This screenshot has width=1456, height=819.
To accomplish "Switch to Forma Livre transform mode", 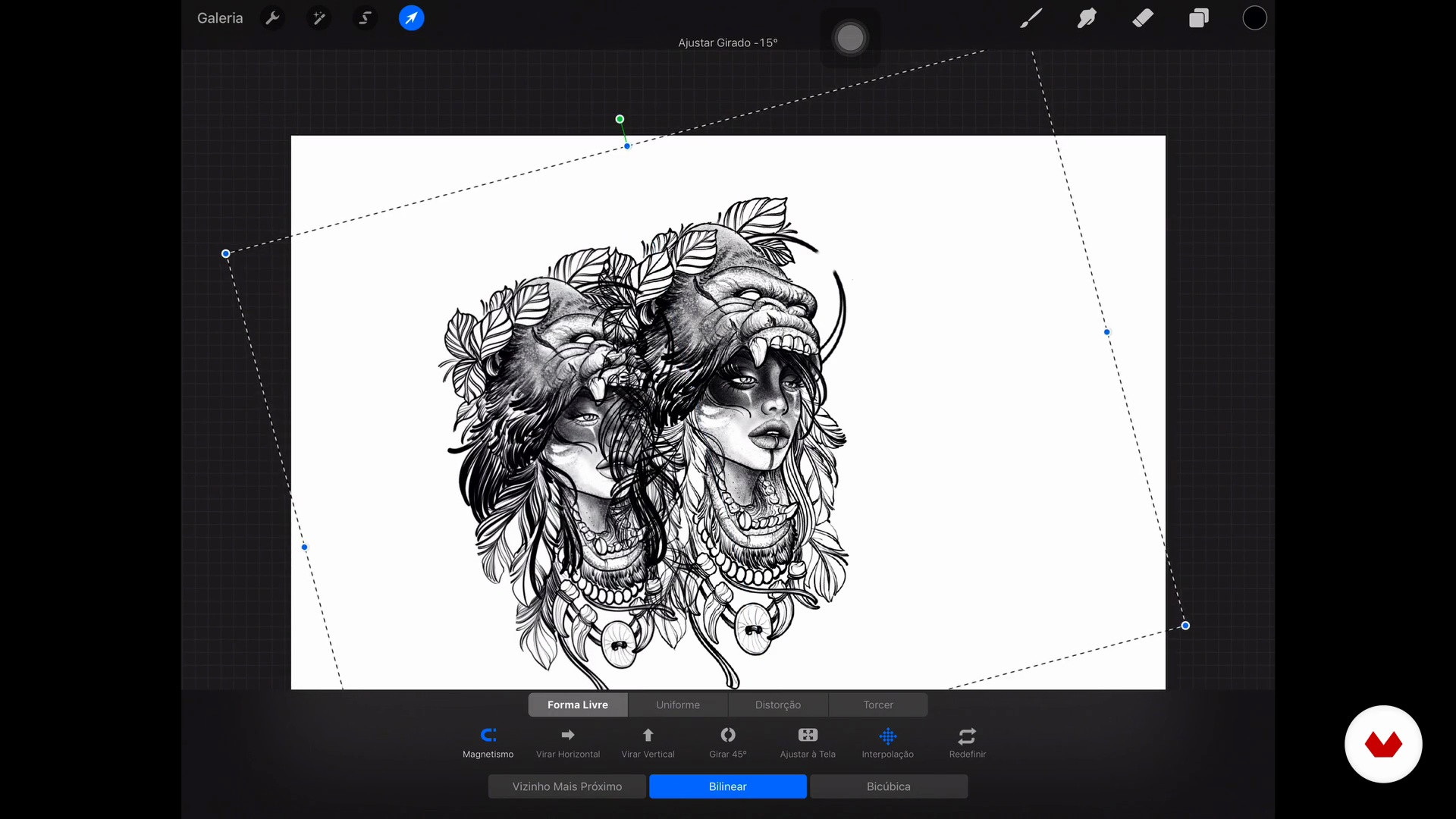I will tap(578, 704).
